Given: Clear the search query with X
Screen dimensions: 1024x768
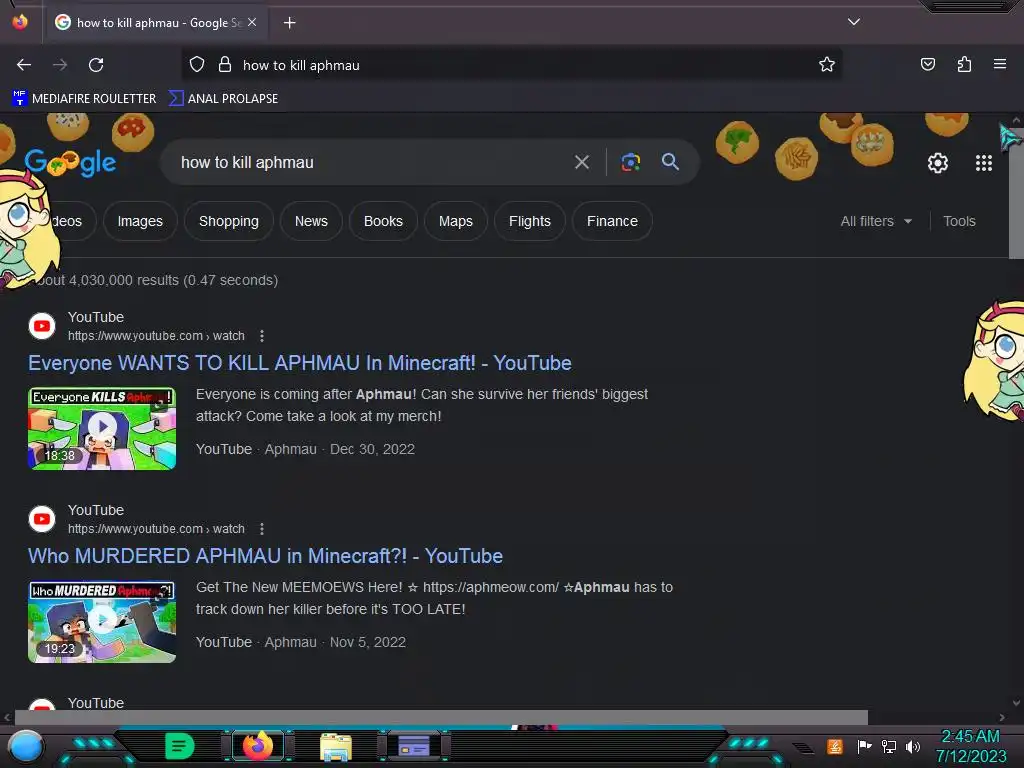Looking at the screenshot, I should [581, 162].
